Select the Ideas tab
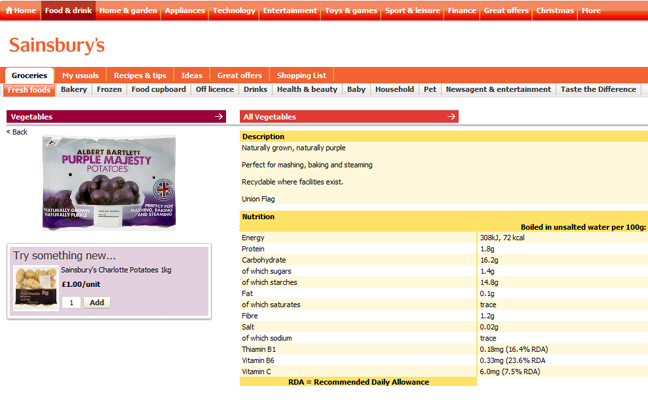The height and width of the screenshot is (405, 648). point(192,76)
